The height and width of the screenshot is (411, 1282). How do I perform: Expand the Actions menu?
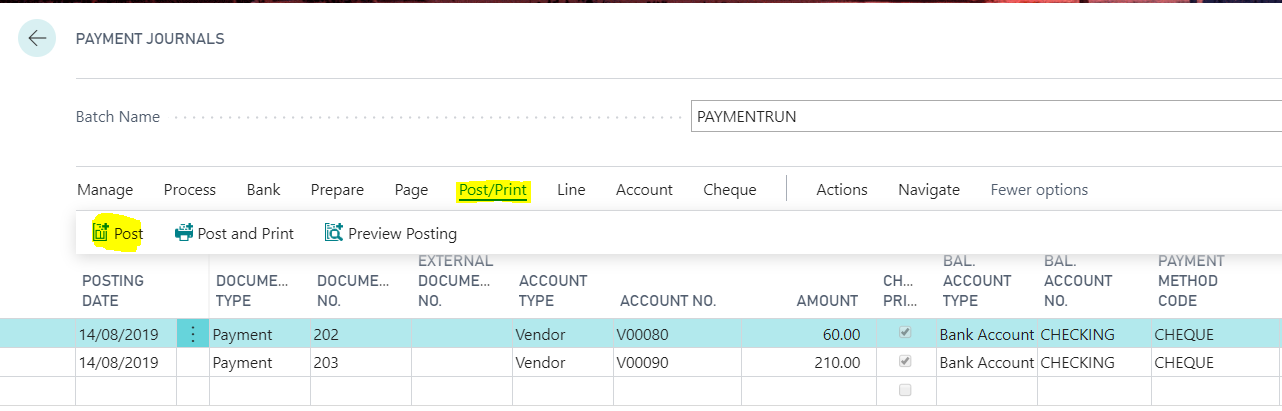(x=842, y=190)
